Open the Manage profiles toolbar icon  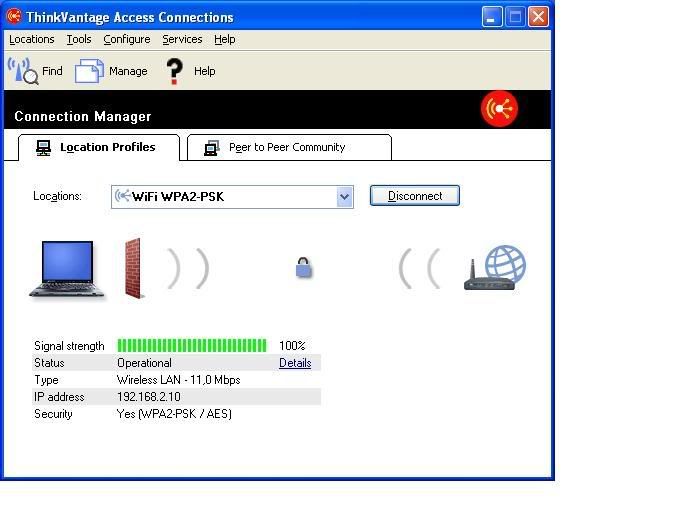(x=89, y=71)
